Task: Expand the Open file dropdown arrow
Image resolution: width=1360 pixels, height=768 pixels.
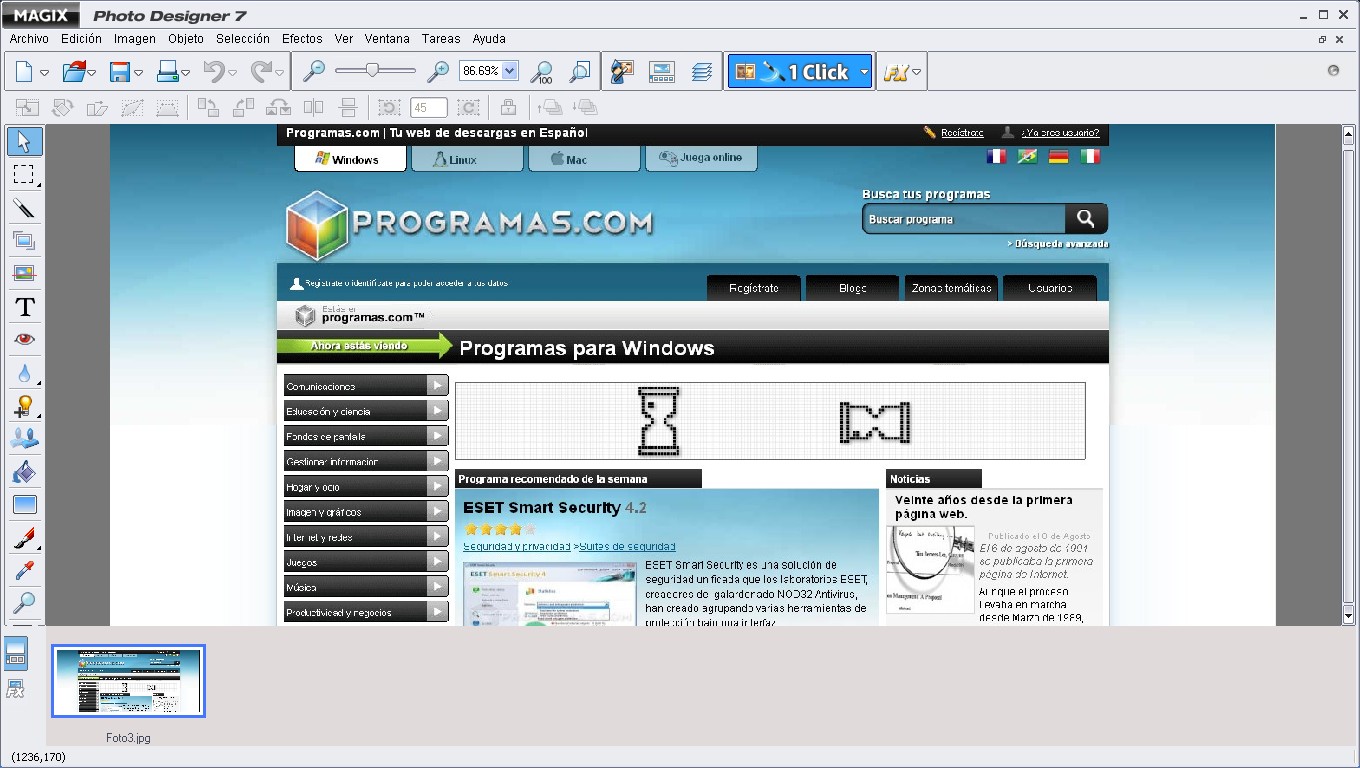Action: [92, 73]
